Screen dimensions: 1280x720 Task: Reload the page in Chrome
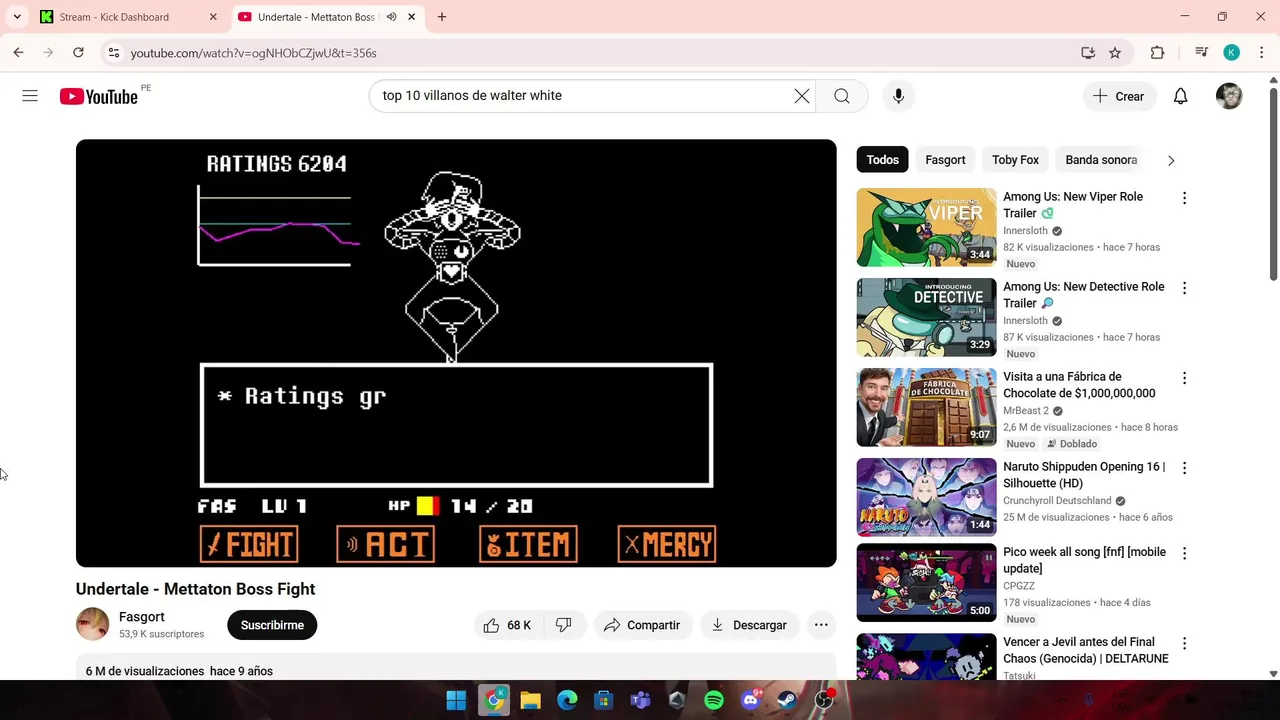point(78,52)
